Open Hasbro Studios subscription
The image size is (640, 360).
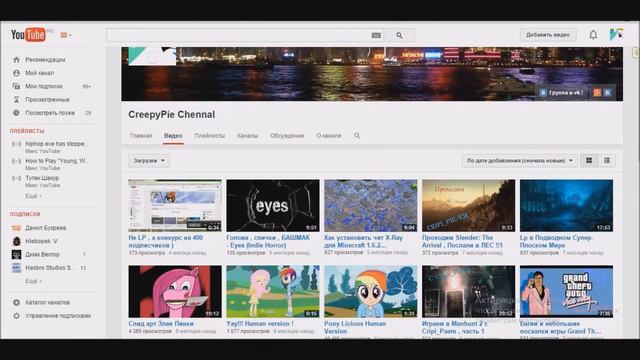click(x=49, y=268)
